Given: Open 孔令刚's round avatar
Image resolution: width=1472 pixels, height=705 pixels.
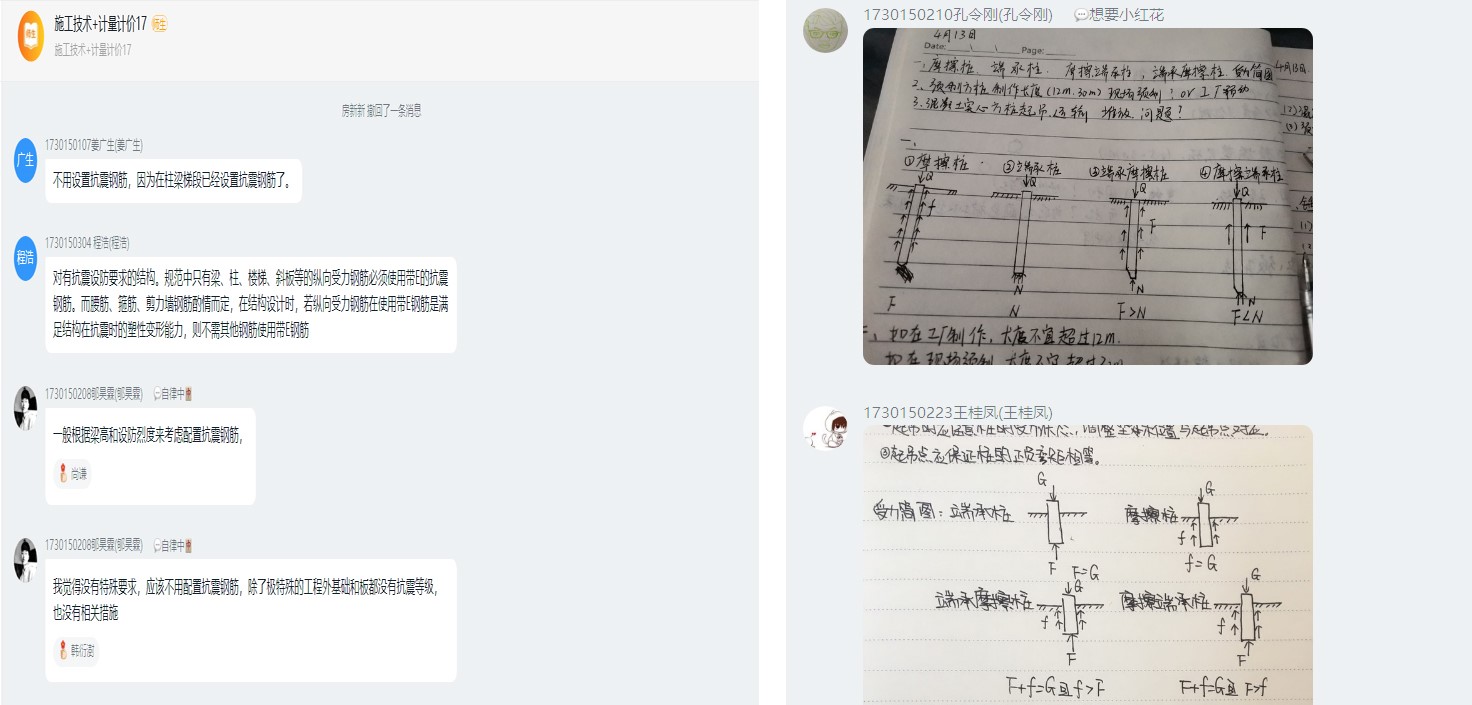Looking at the screenshot, I should coord(826,30).
